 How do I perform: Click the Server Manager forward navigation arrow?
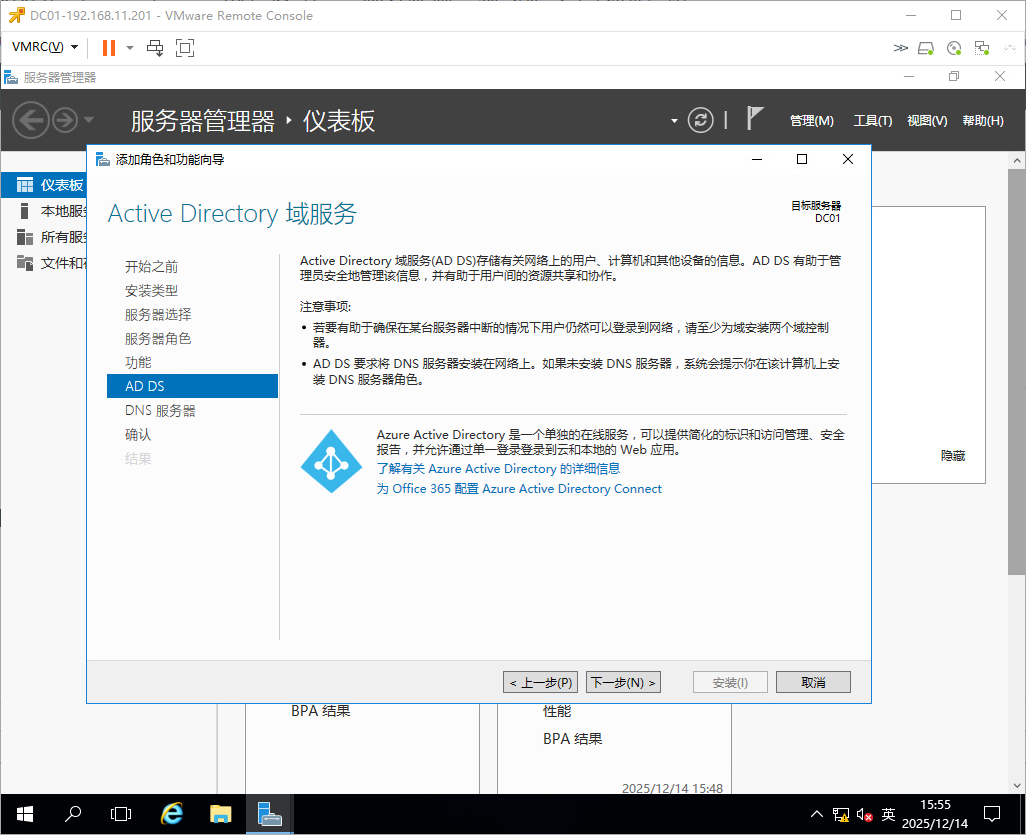pos(65,120)
